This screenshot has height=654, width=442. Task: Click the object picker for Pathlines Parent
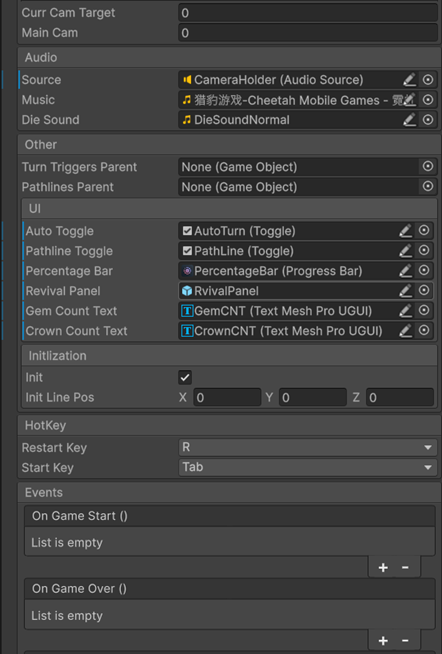coord(427,186)
